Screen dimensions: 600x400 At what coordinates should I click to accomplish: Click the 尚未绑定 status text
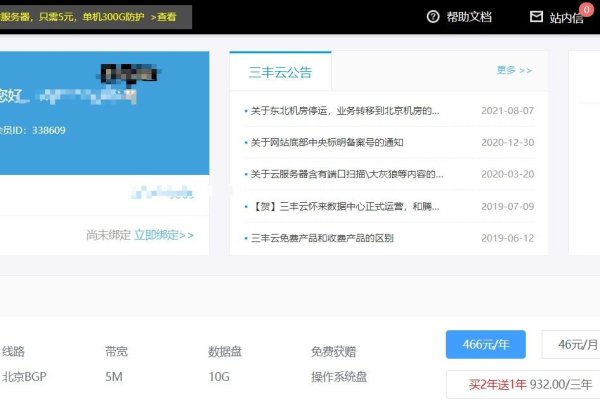point(108,235)
